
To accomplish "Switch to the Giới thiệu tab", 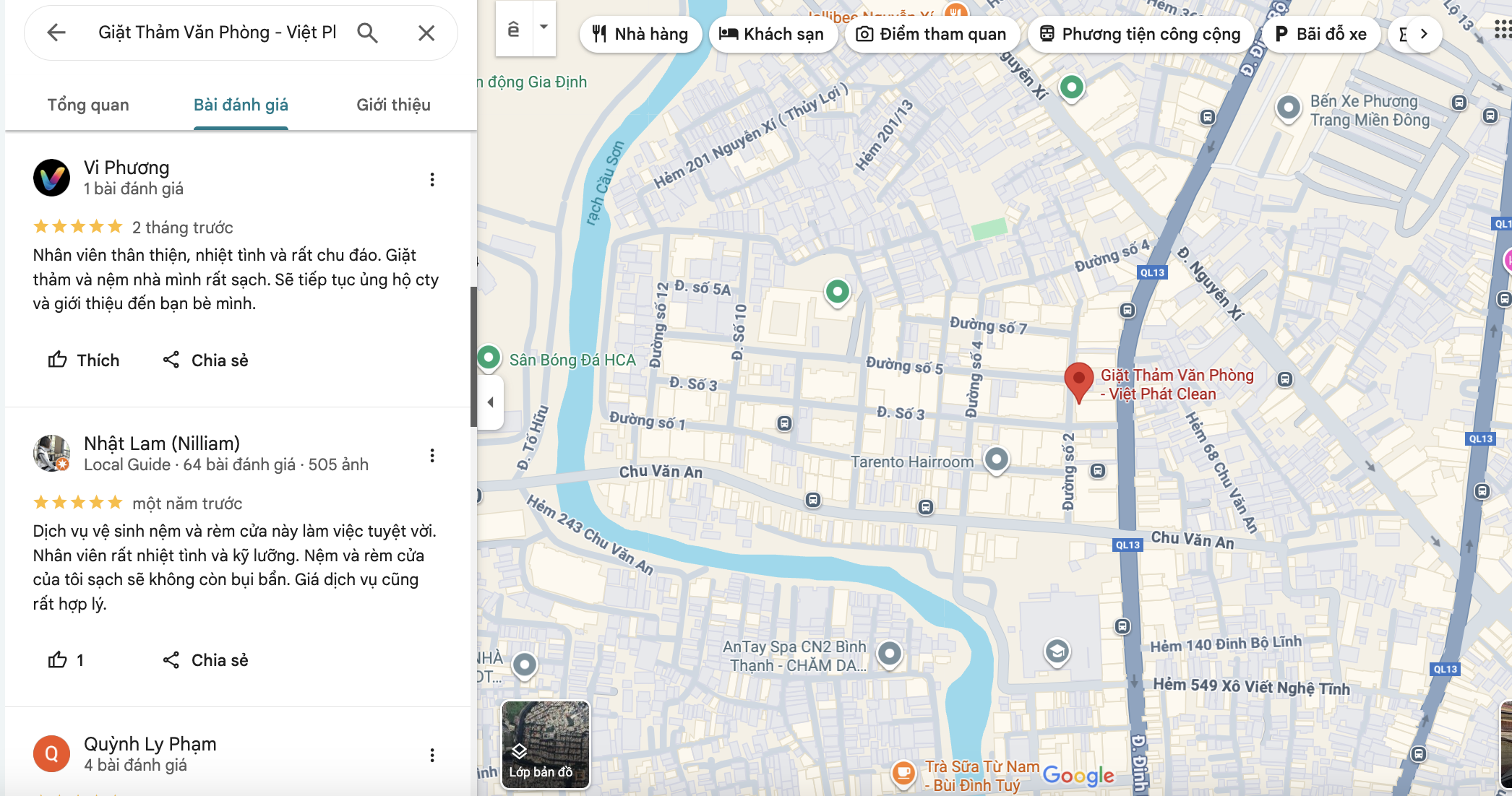I will [x=393, y=105].
